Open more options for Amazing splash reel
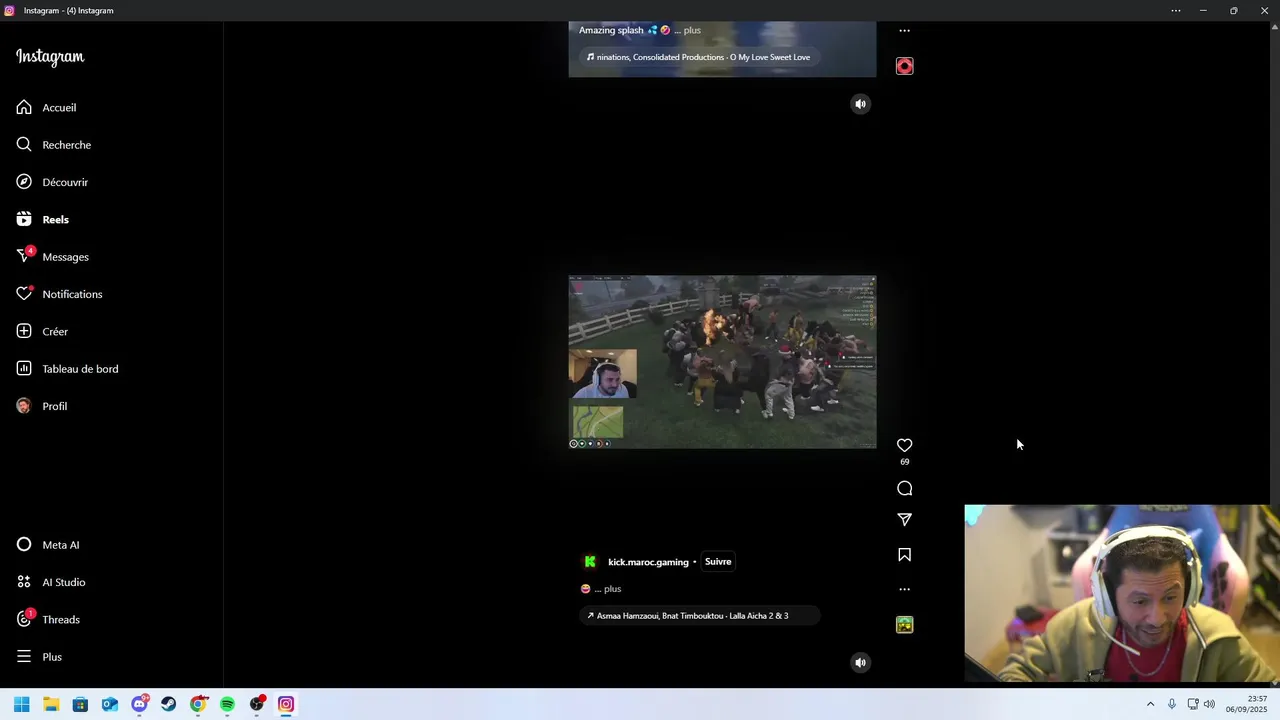Screen dimensions: 1280x720 coord(904,31)
